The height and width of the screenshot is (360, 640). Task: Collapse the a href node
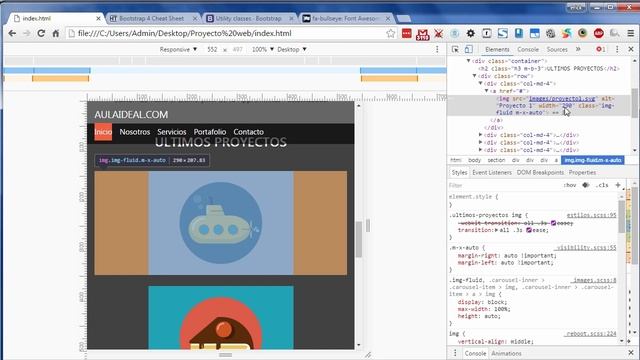coord(487,91)
